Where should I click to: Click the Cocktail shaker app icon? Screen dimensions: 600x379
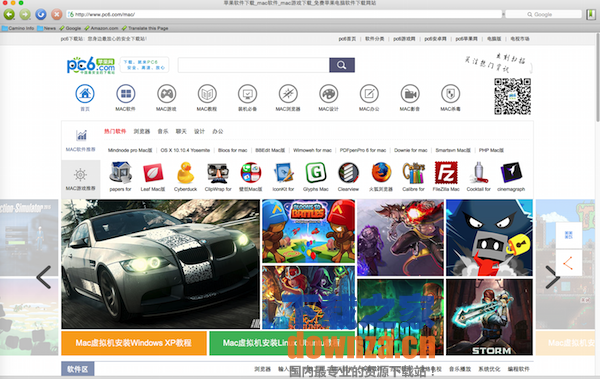tap(478, 173)
